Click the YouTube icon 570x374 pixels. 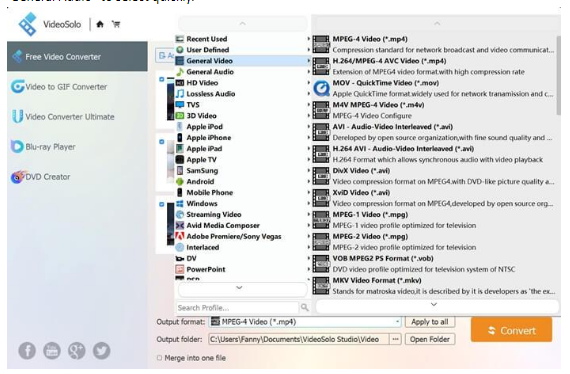click(x=52, y=351)
